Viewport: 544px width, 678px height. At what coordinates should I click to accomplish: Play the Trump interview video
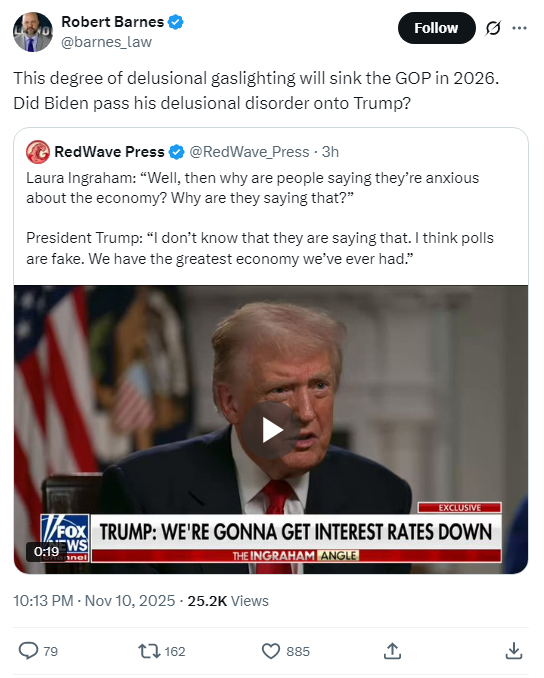(x=271, y=430)
